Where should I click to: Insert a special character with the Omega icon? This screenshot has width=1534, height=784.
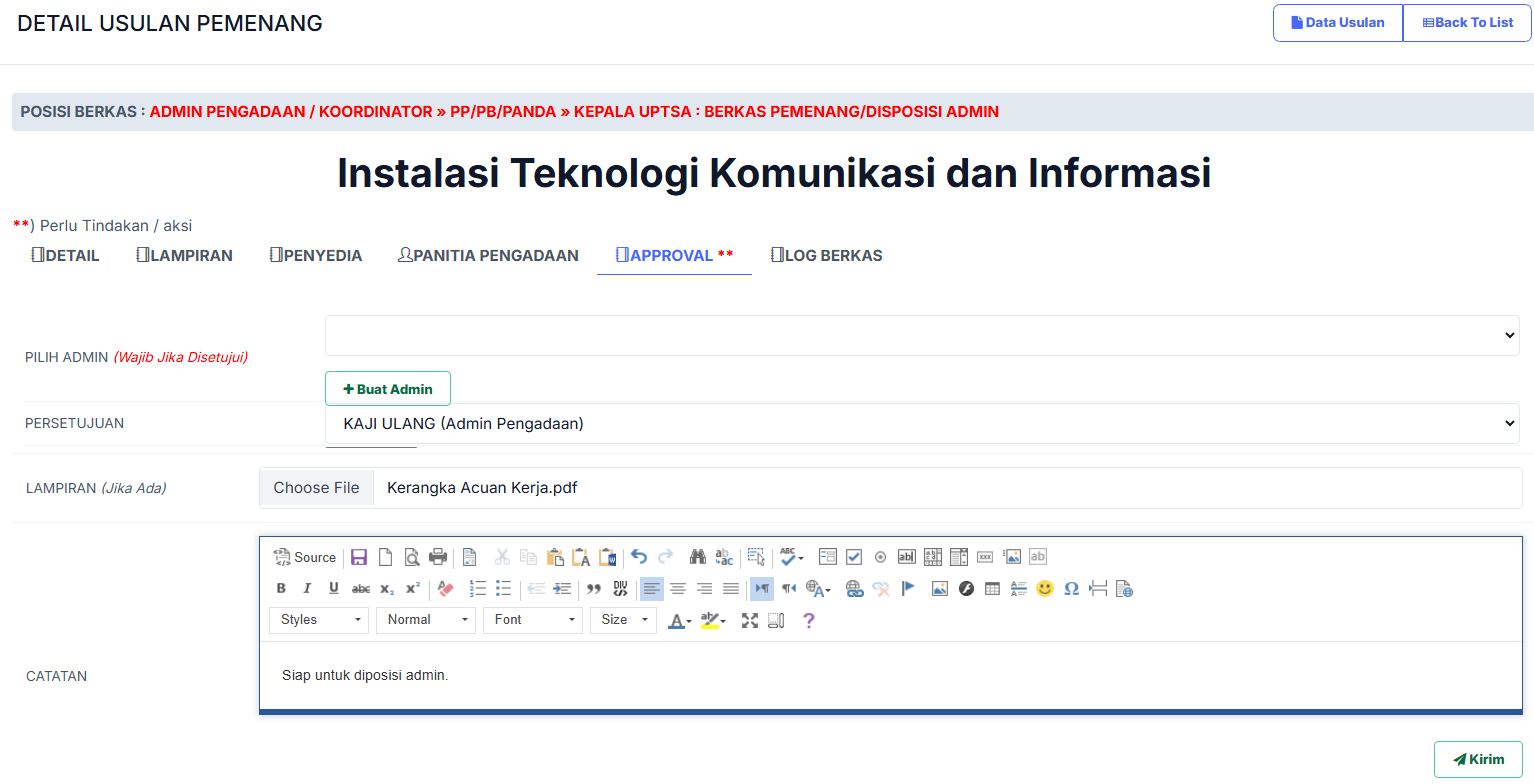(1071, 589)
